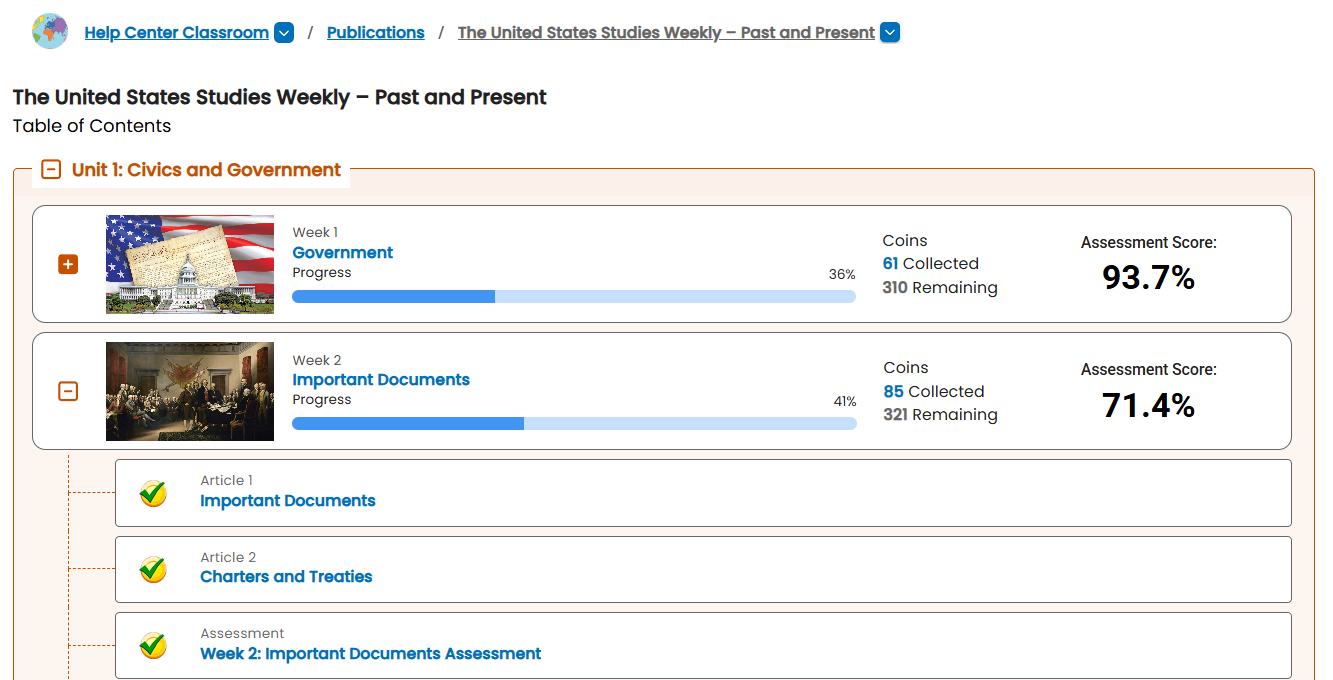Collapse Unit 1: Civics and Government section
This screenshot has width=1333, height=680.
(x=51, y=170)
